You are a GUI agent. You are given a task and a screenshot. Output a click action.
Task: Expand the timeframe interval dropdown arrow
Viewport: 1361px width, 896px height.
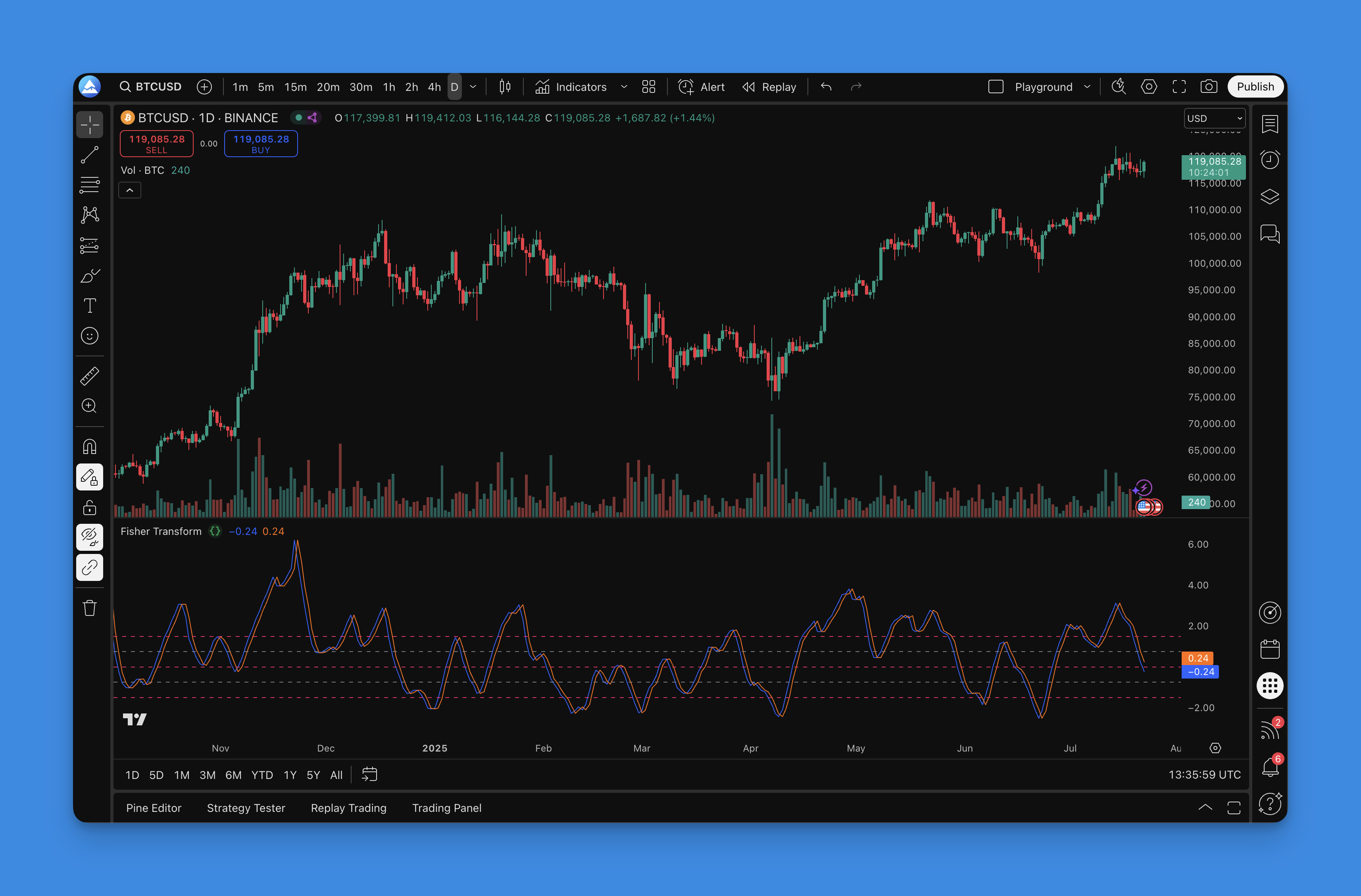point(473,87)
